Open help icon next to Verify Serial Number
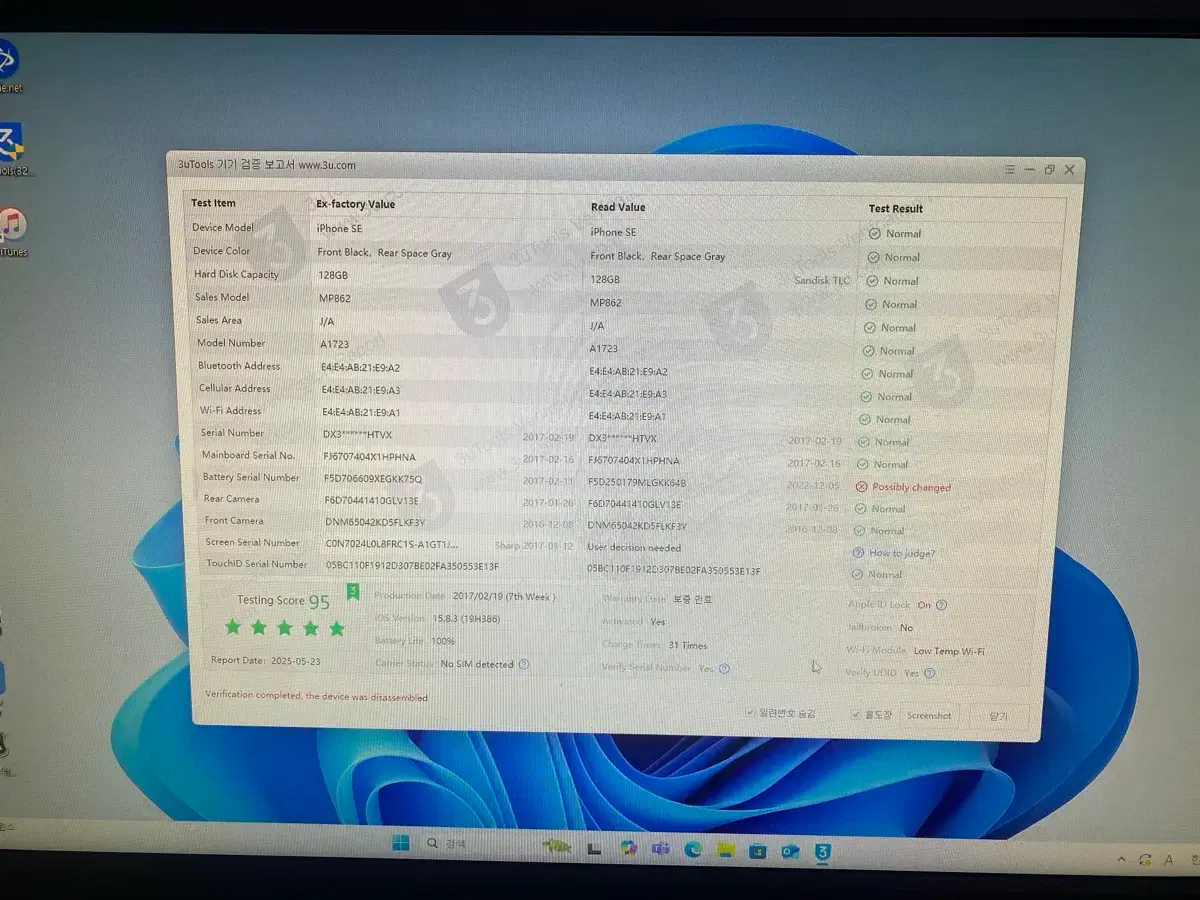The image size is (1200, 900). pos(724,669)
